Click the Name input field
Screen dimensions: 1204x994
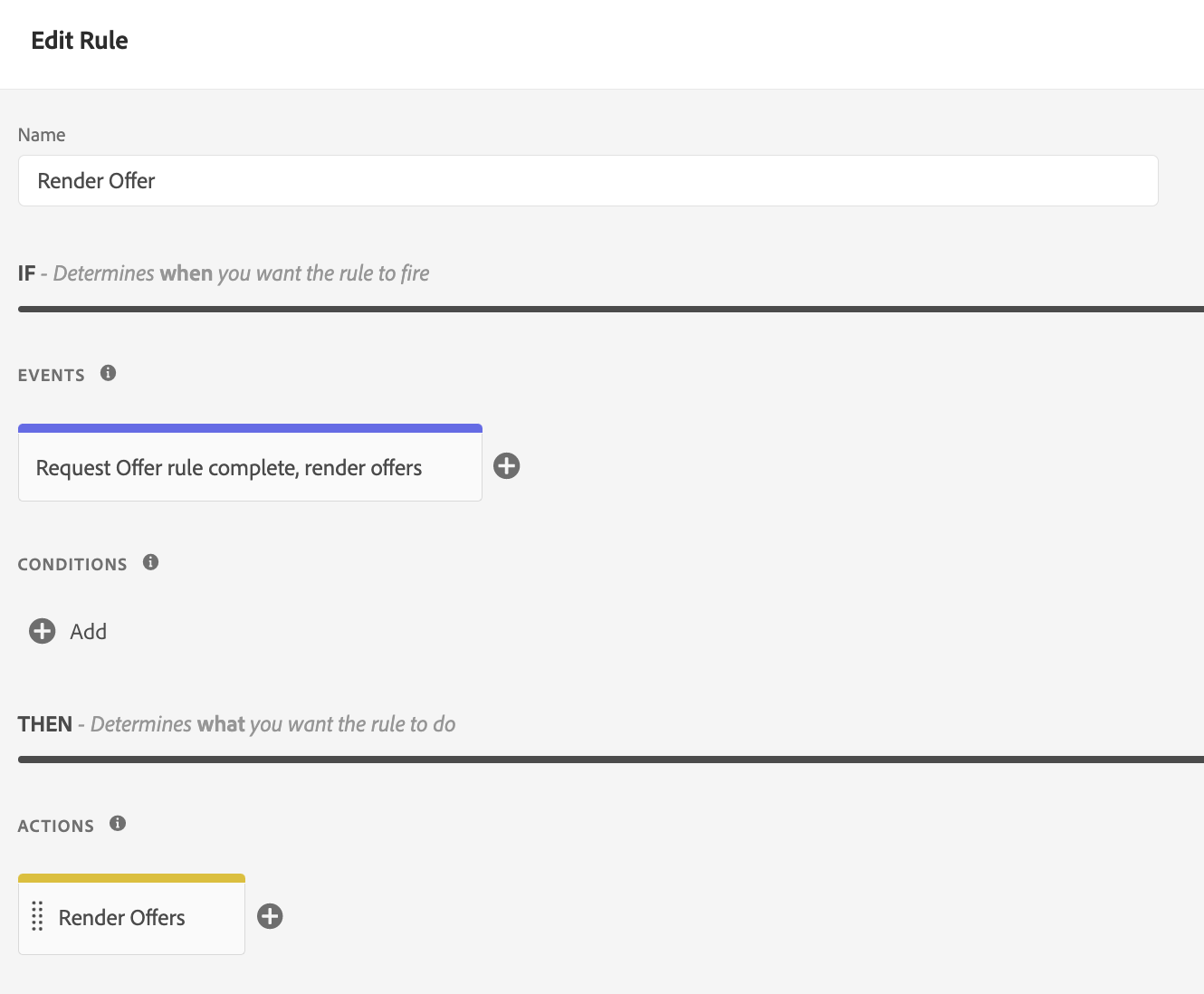(x=588, y=181)
